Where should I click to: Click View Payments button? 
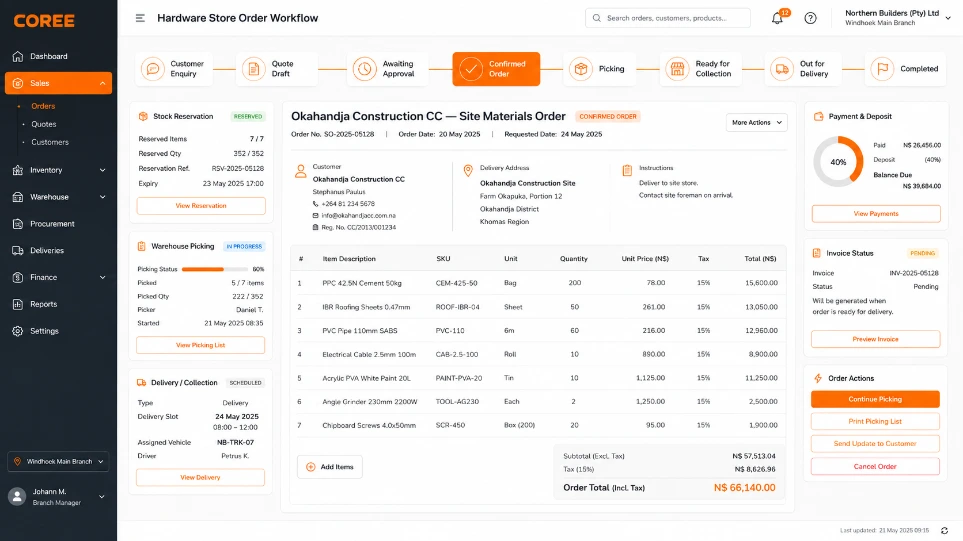click(x=876, y=214)
